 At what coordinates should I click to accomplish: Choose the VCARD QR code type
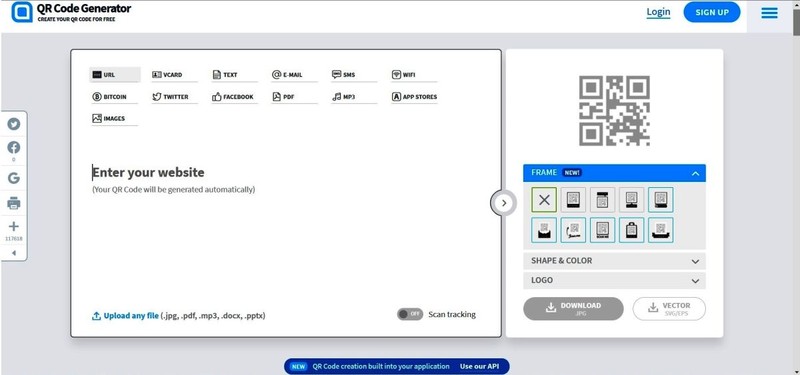174,74
